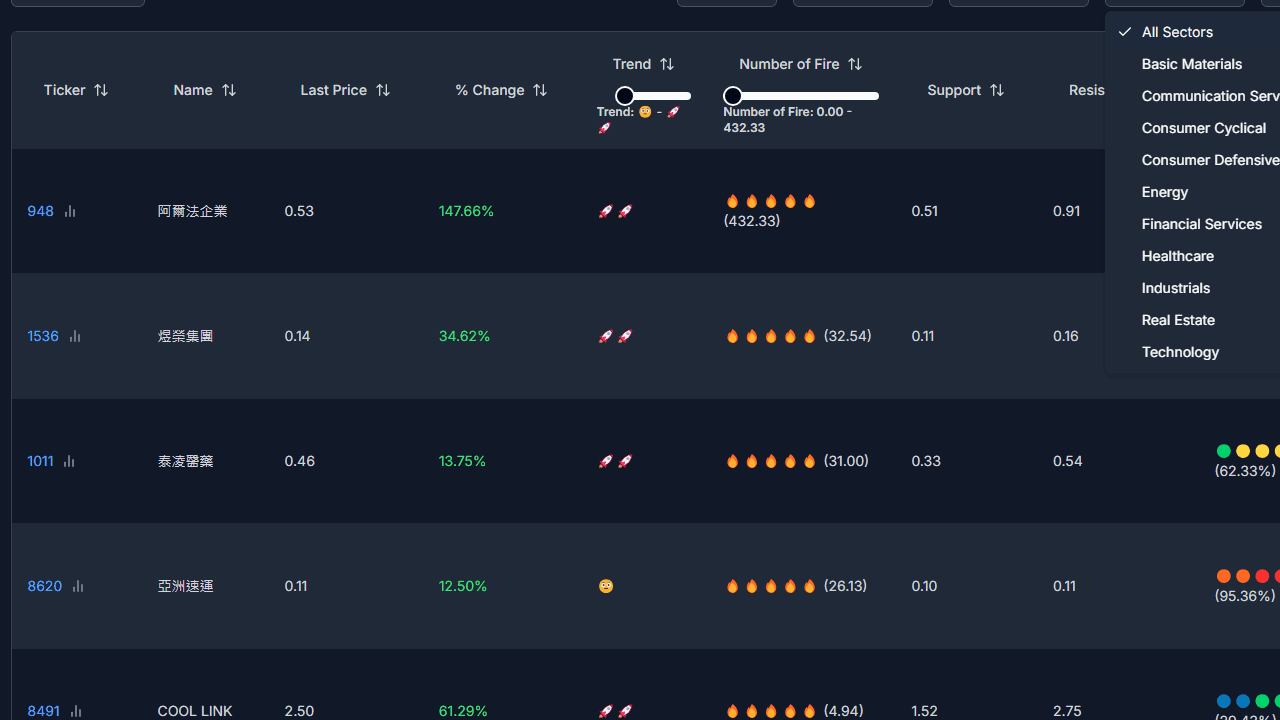The image size is (1280, 720).
Task: Choose Basic Materials from sector list
Action: (x=1193, y=64)
